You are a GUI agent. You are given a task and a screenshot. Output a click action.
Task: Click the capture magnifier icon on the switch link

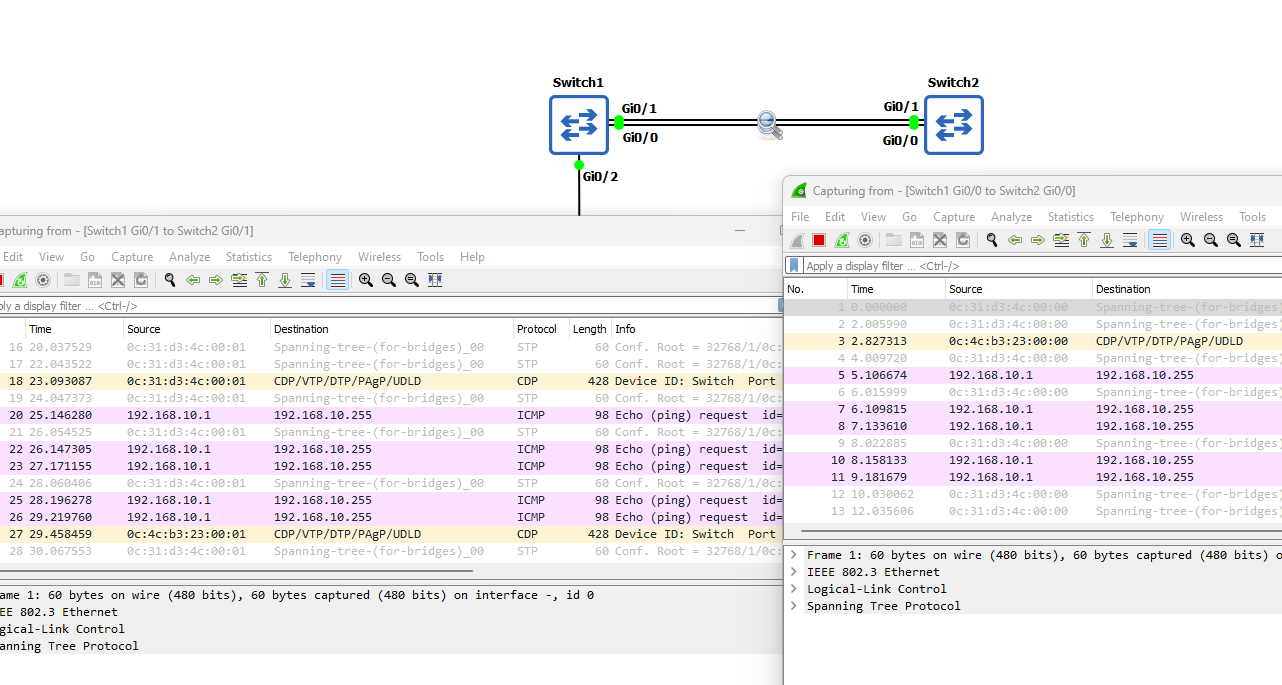pos(769,124)
